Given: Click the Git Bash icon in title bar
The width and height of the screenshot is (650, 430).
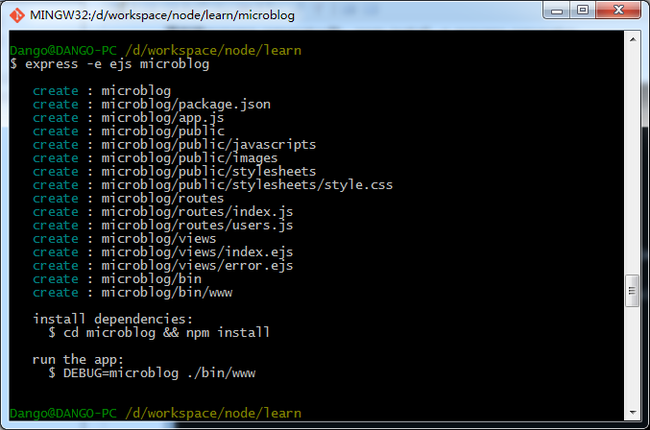Looking at the screenshot, I should coord(17,15).
